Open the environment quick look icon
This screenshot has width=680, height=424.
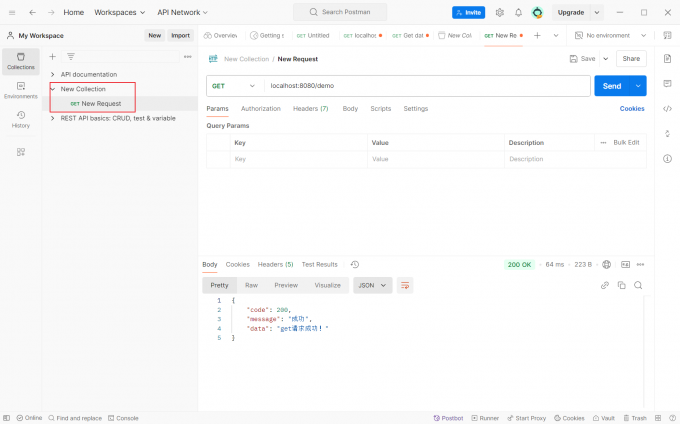tap(667, 36)
